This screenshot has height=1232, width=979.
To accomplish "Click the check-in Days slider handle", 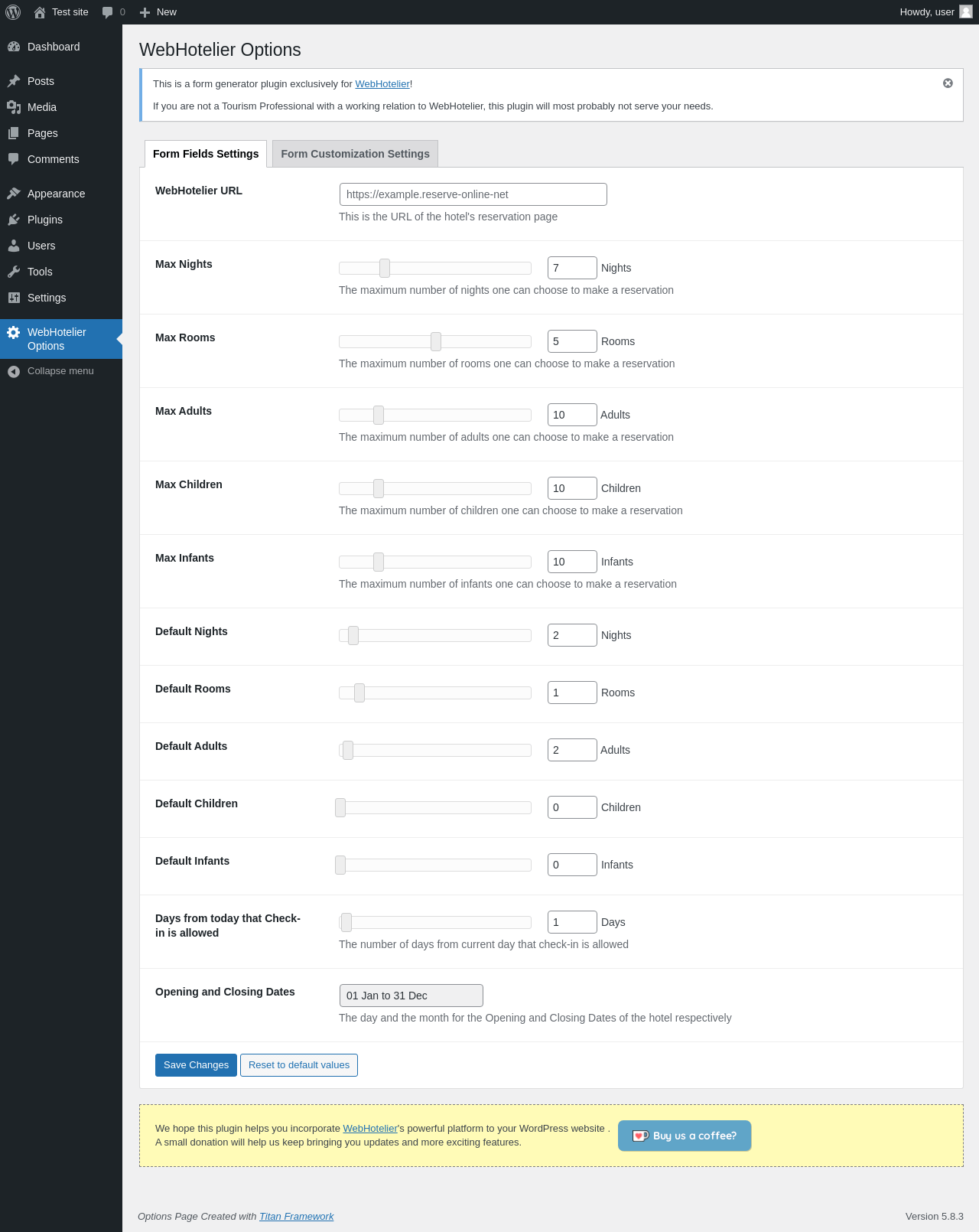I will [x=346, y=922].
